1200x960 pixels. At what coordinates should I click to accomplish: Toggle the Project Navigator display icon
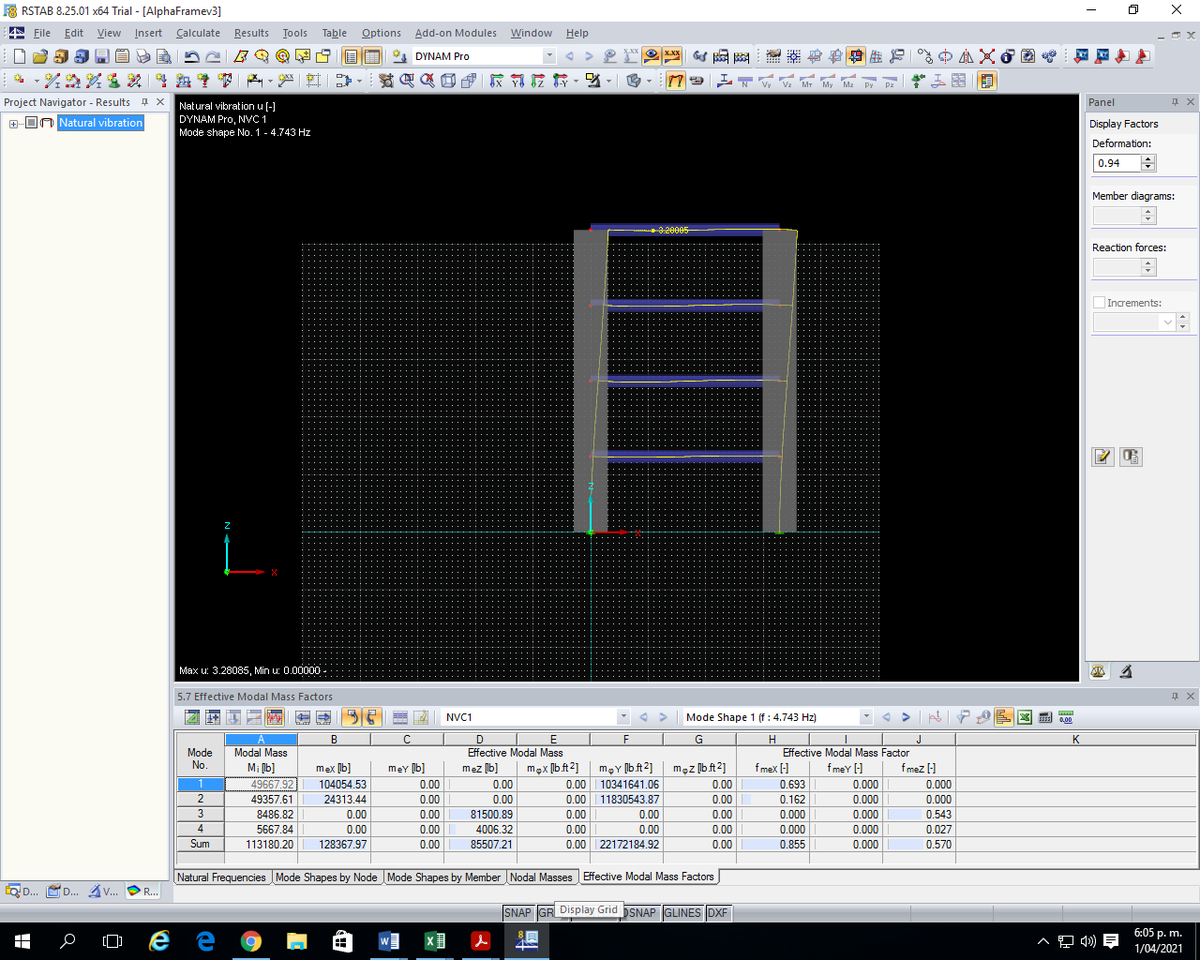(x=351, y=56)
